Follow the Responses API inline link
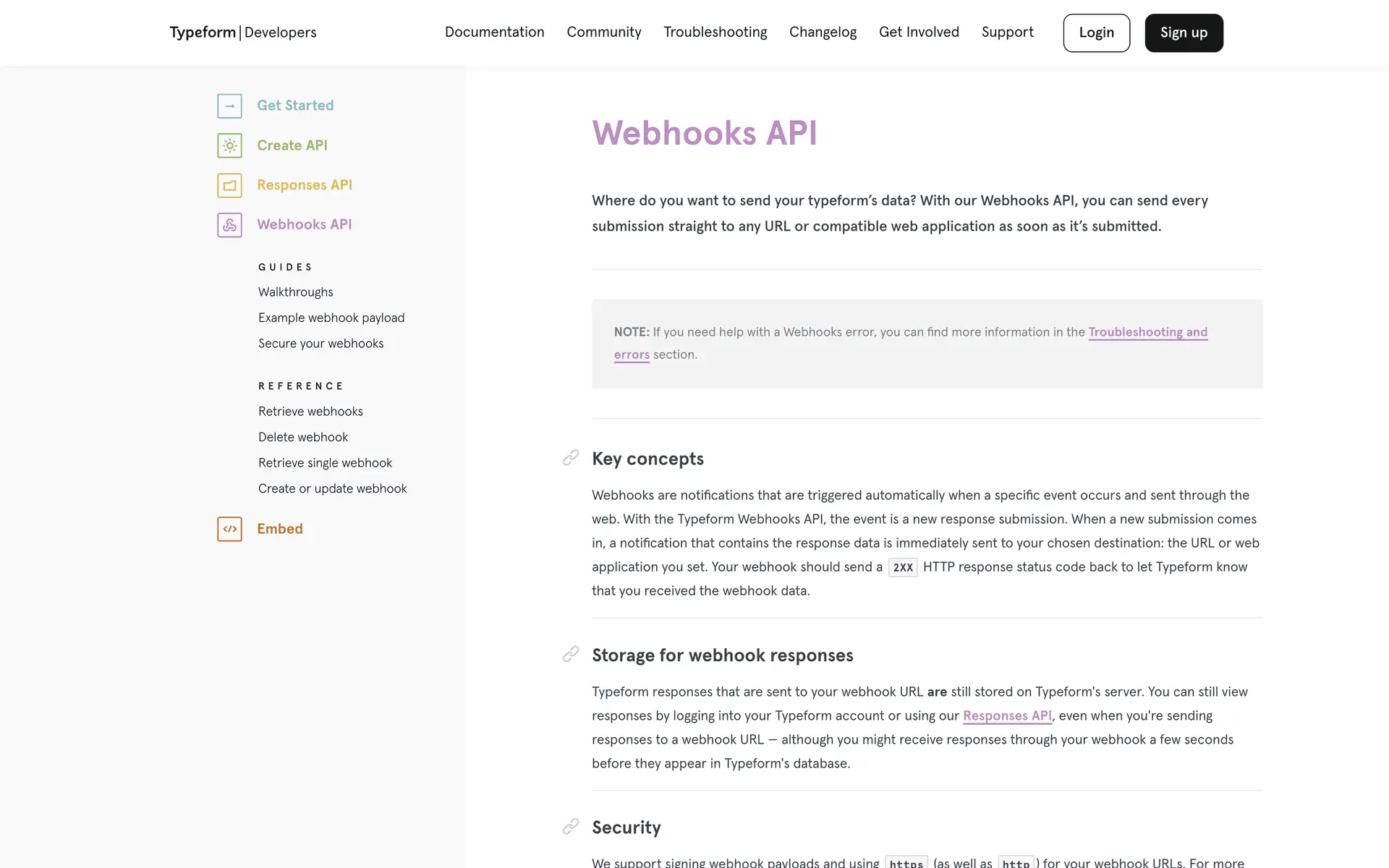 [1007, 716]
